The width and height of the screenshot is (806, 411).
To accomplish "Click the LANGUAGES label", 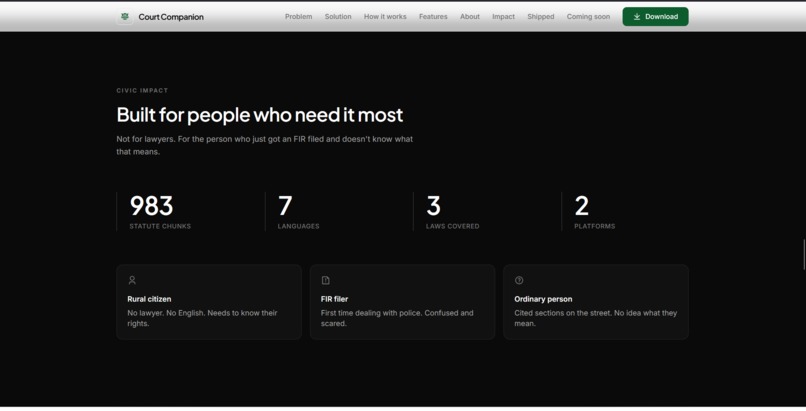I will point(298,226).
